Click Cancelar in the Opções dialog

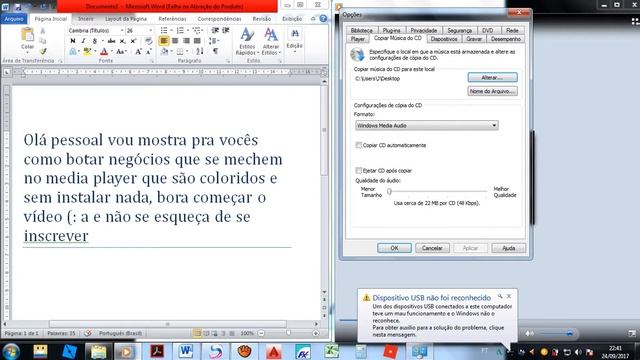[x=432, y=248]
